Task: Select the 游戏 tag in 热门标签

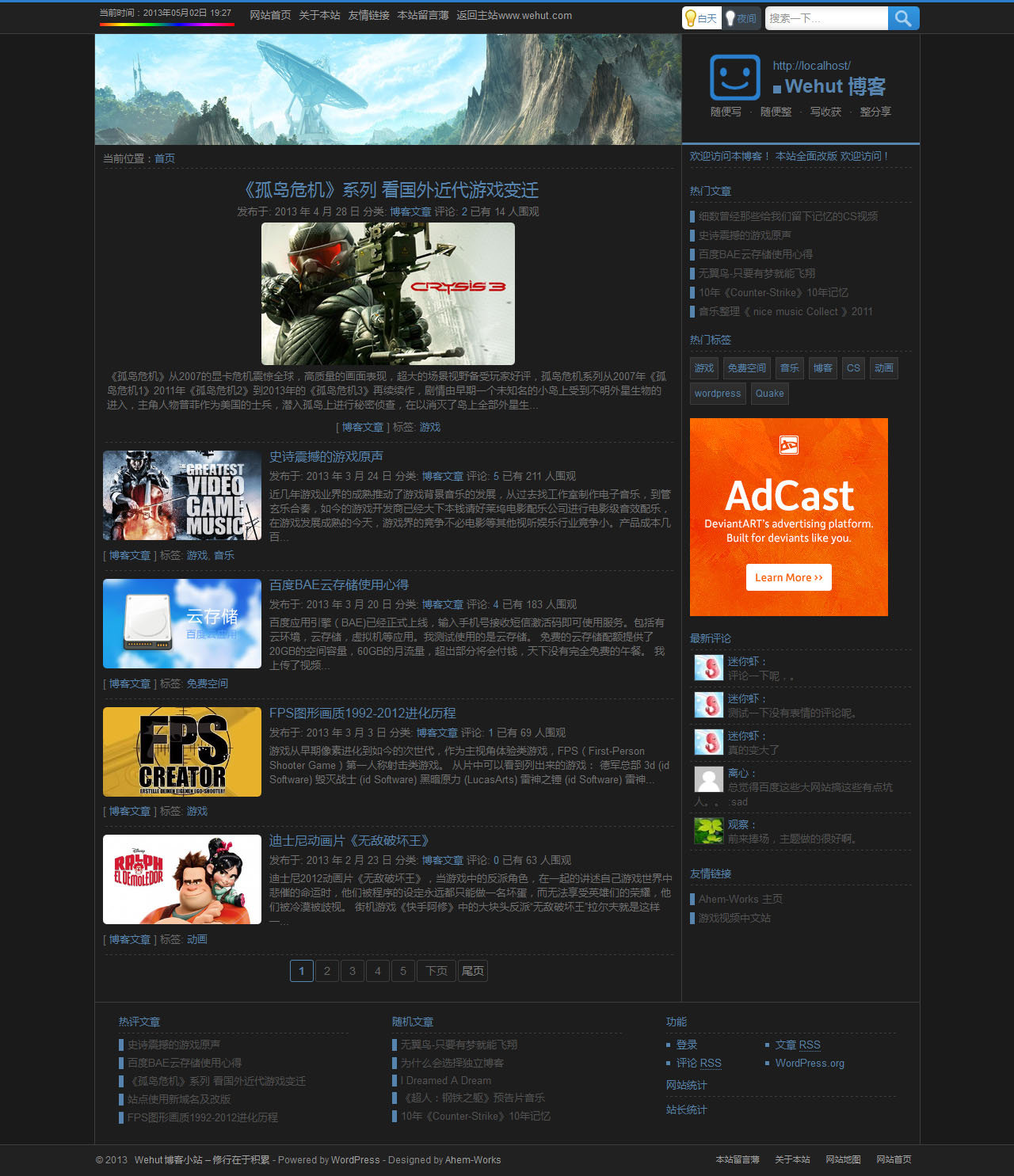Action: [704, 368]
